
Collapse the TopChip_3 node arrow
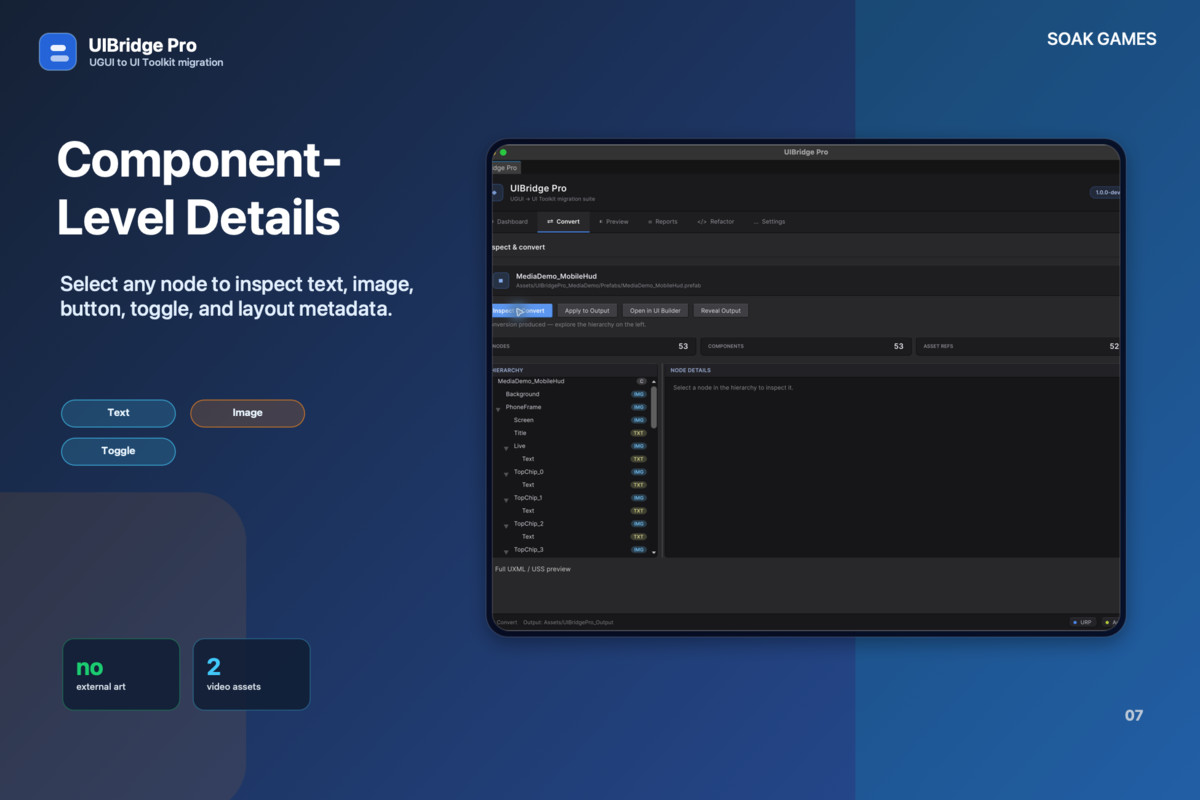(506, 552)
